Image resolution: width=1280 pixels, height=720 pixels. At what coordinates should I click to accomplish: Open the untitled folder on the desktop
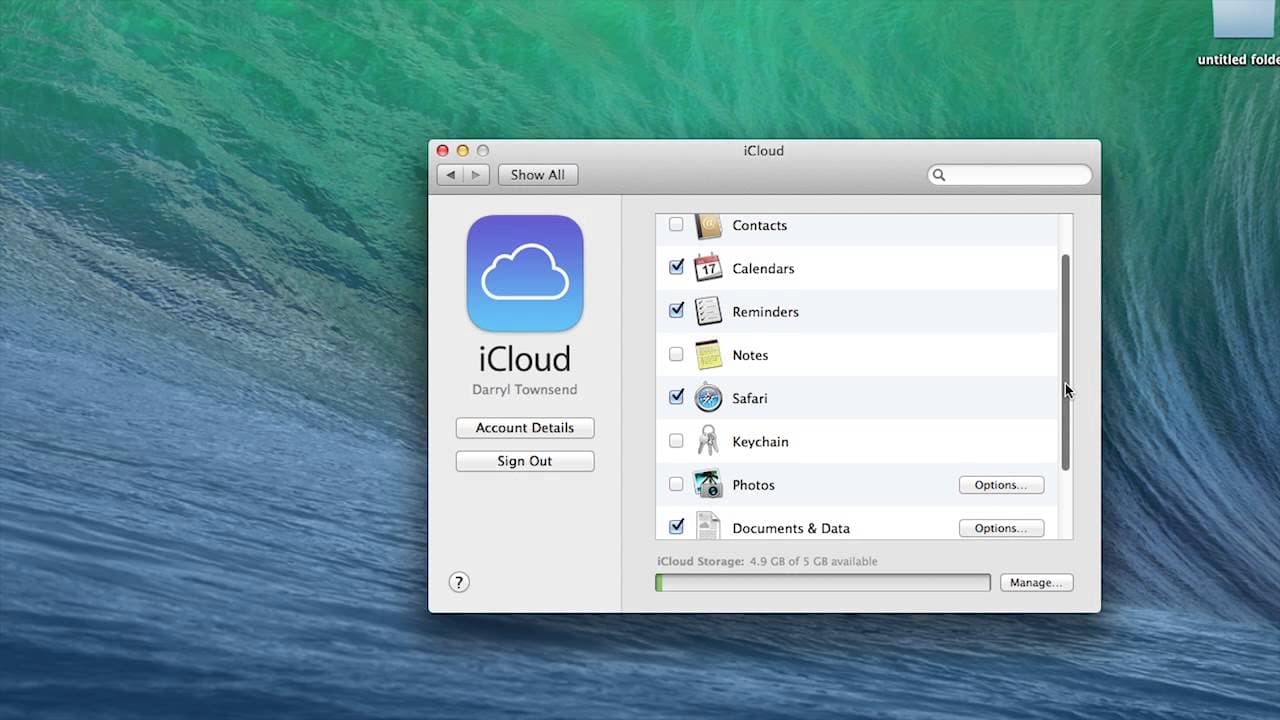(1244, 34)
